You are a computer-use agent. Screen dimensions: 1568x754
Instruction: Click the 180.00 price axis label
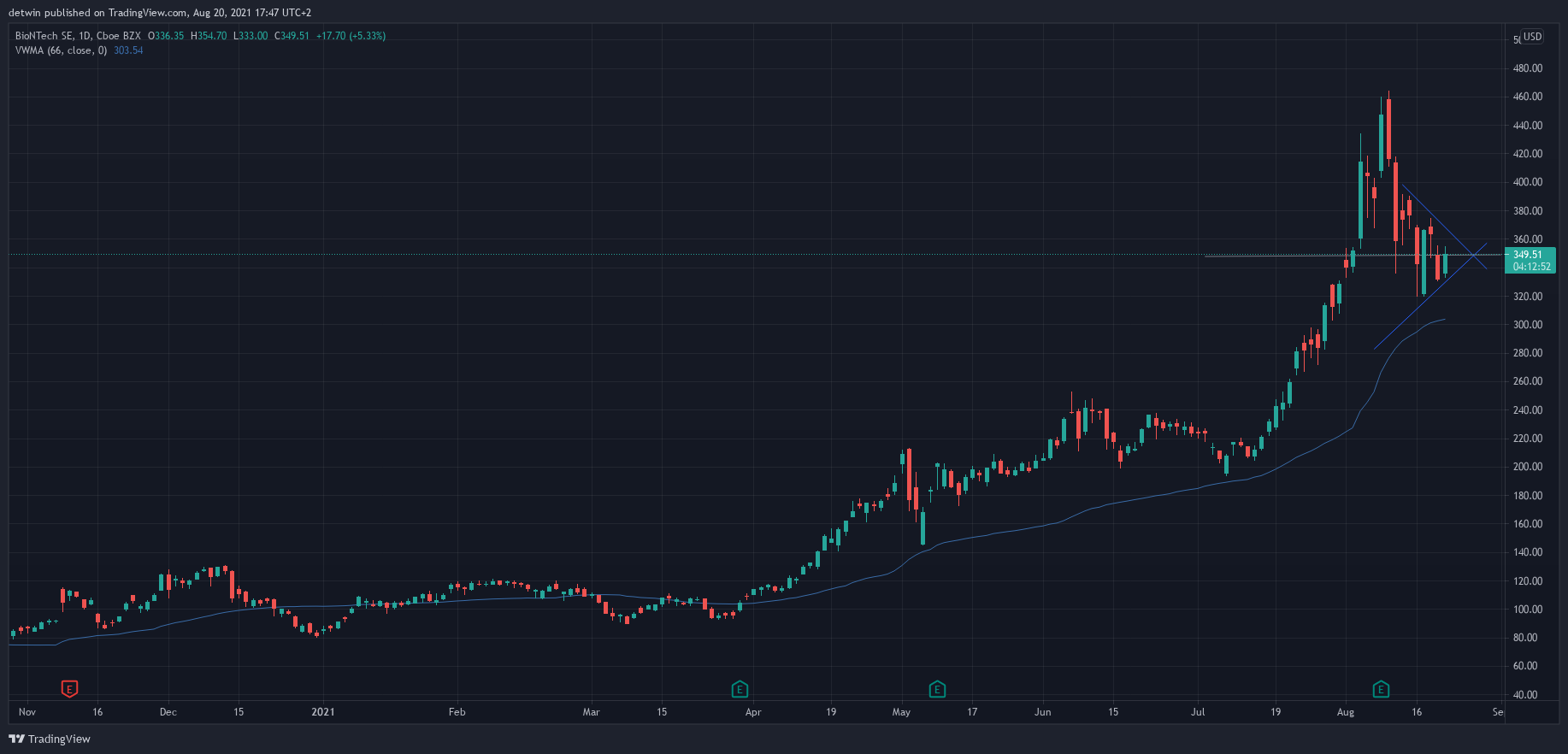tap(1528, 496)
